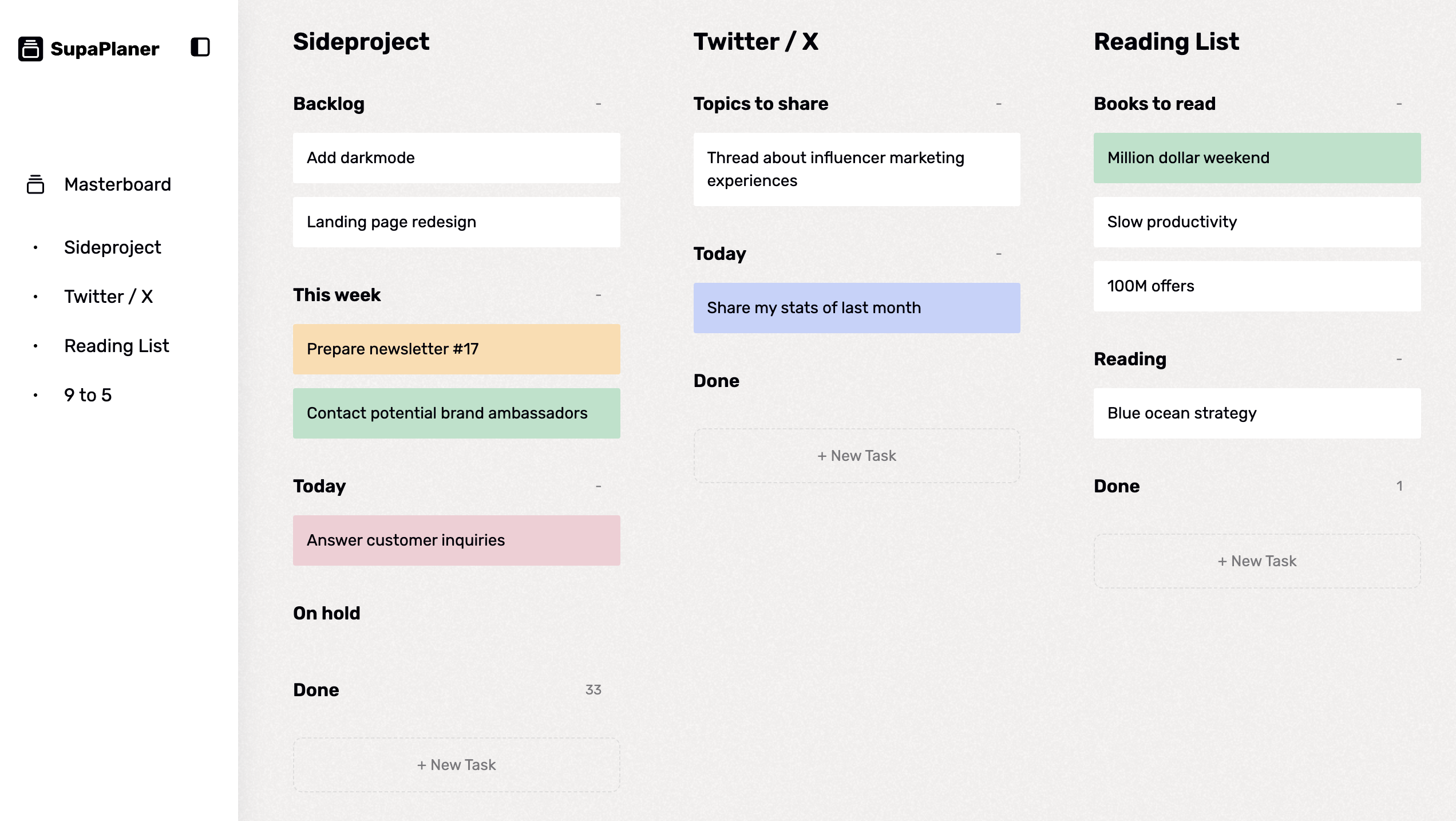Open the blue Share my stats card
The image size is (1456, 821).
pos(857,308)
